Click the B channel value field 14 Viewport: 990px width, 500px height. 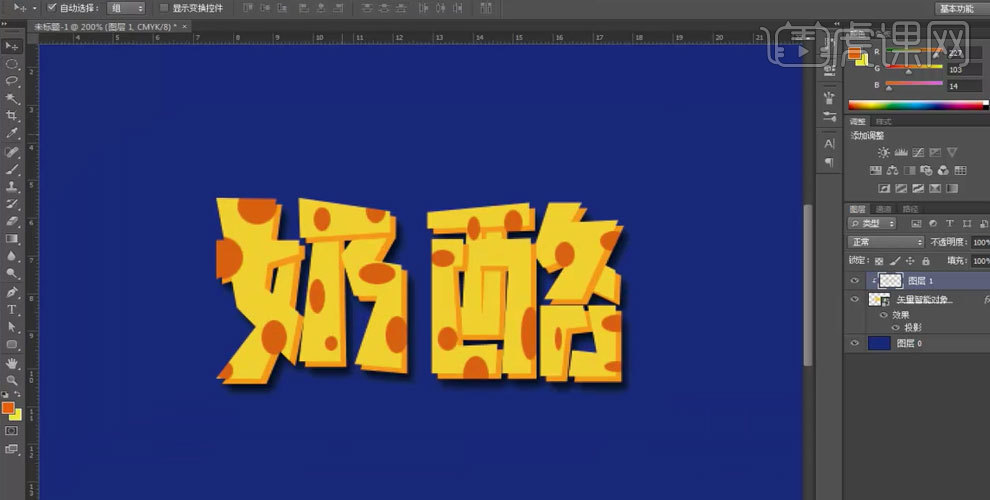pyautogui.click(x=963, y=86)
